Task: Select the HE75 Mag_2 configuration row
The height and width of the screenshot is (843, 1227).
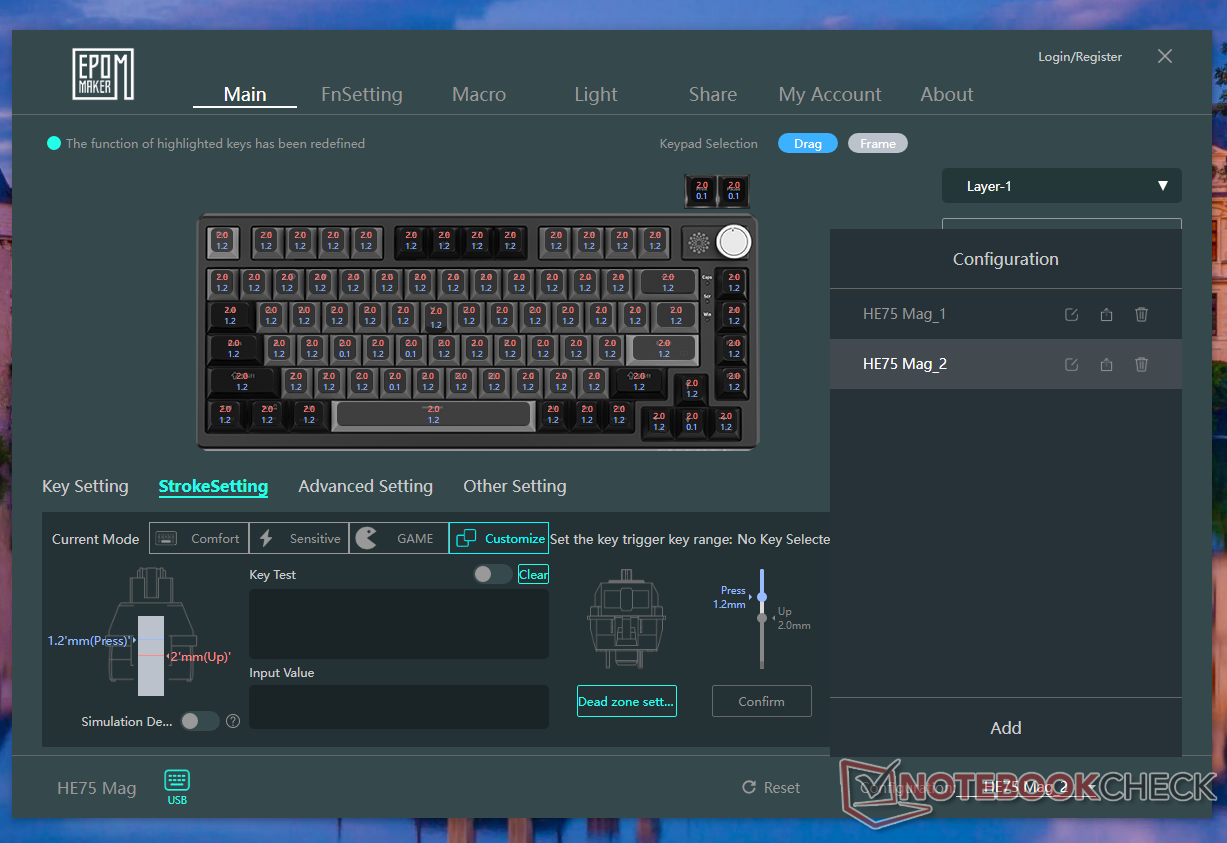Action: tap(1006, 364)
